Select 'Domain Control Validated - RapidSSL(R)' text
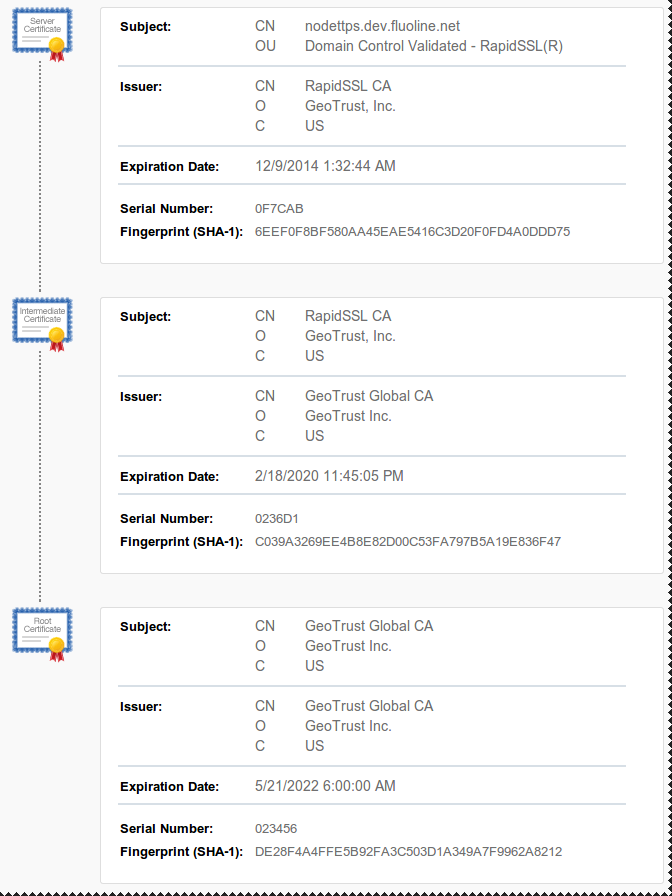Viewport: 672px width, 896px height. point(434,46)
